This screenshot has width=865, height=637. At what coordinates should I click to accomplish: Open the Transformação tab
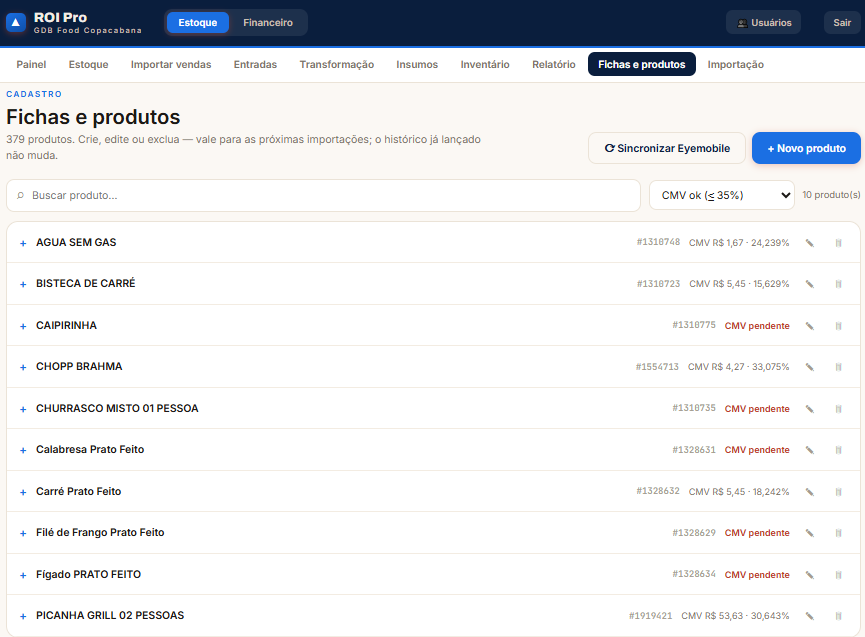point(337,65)
